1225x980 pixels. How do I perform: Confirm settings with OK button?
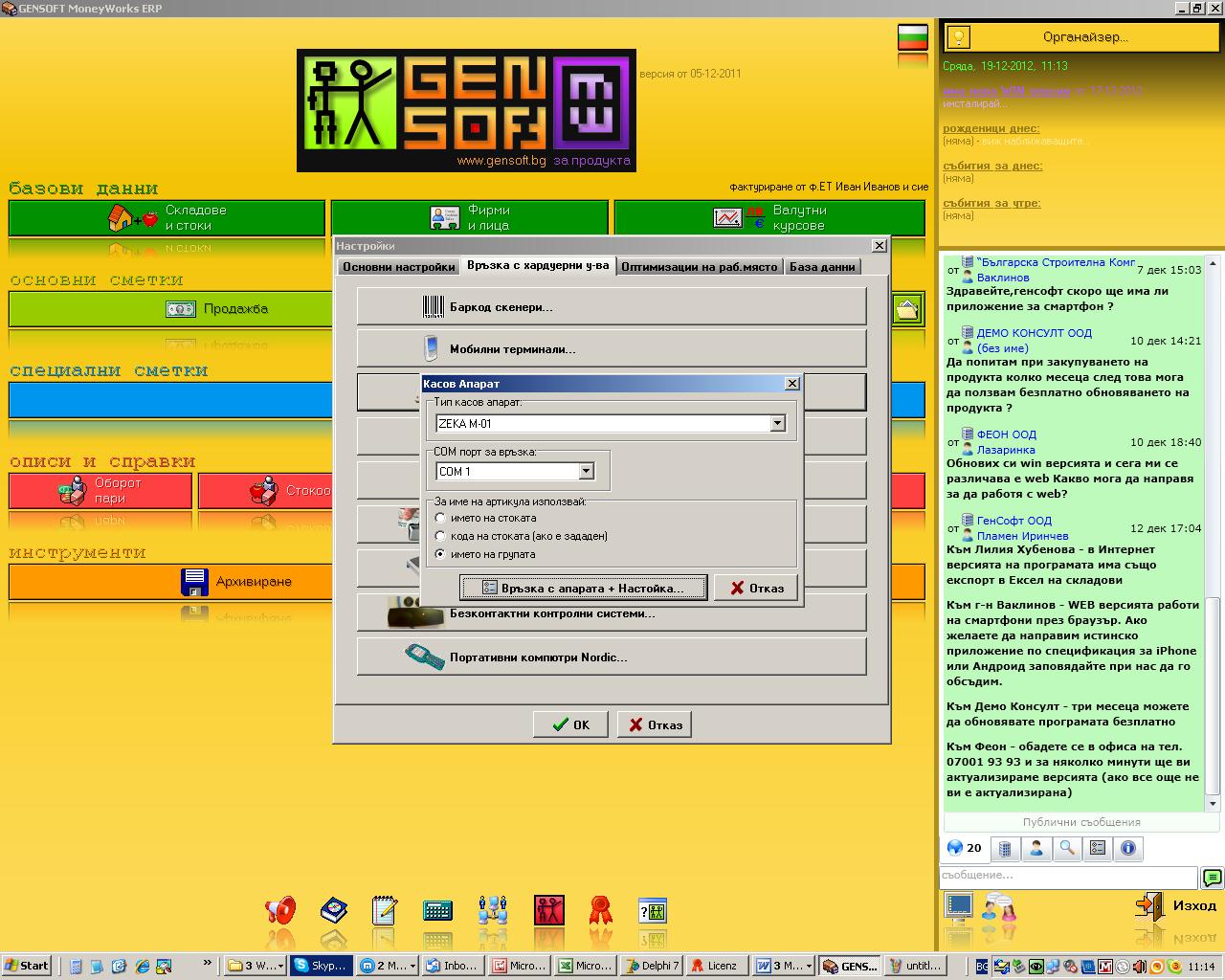570,724
